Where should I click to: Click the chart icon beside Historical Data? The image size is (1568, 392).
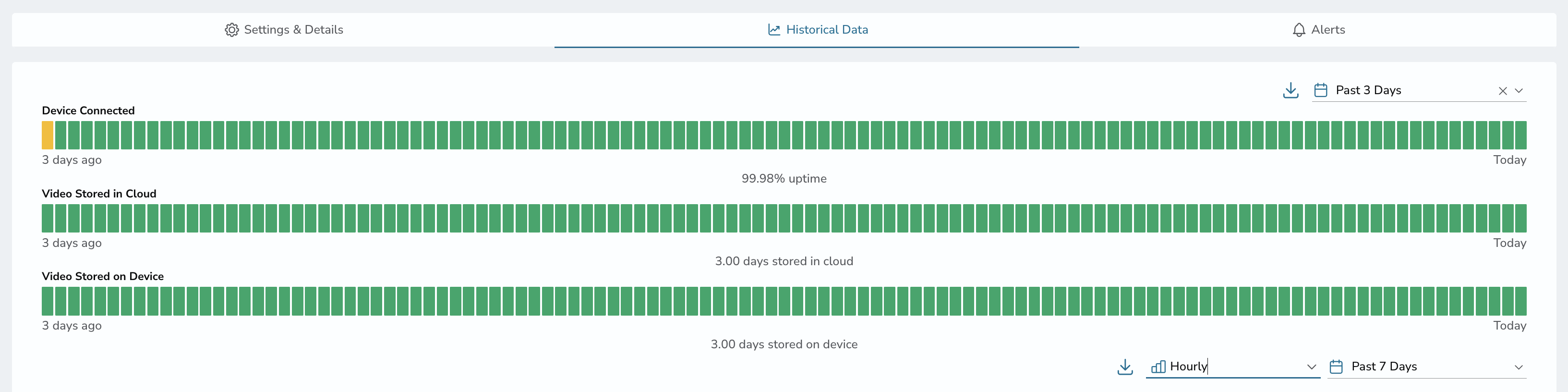pos(773,30)
